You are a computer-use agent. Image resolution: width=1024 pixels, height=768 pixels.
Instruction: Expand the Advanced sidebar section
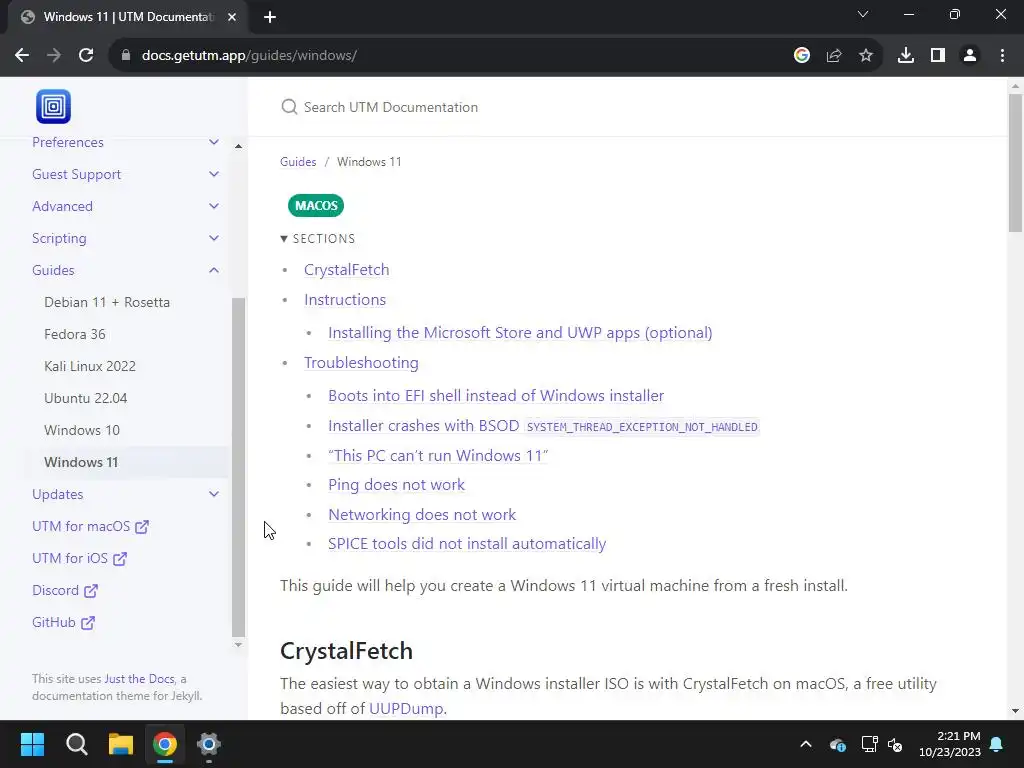tap(214, 206)
